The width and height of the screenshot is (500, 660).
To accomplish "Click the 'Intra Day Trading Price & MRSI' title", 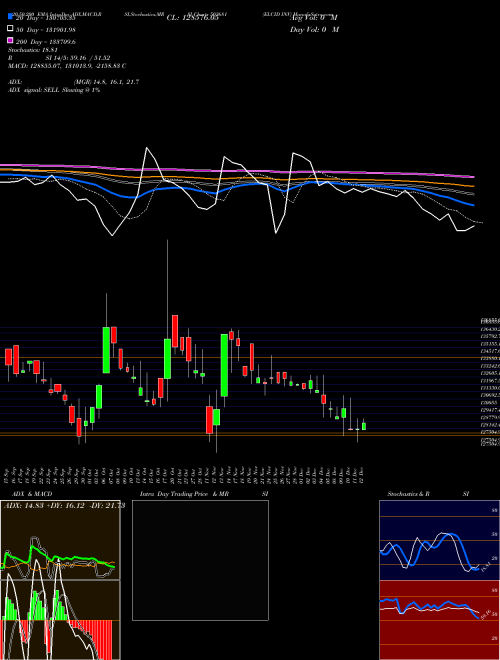I will tap(204, 494).
